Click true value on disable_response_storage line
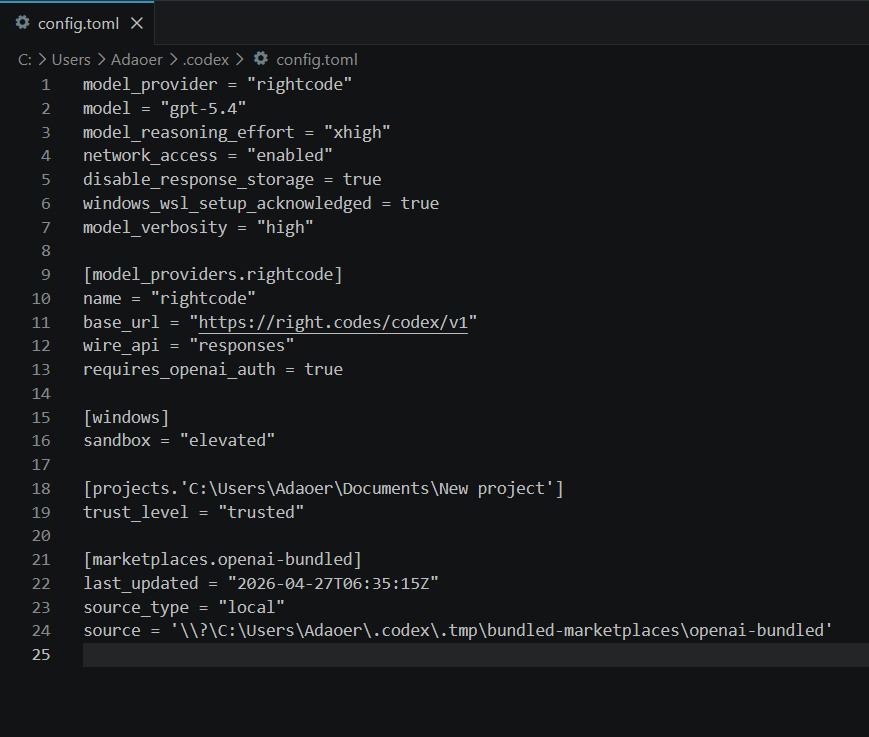Screen dimensions: 869x737 pos(361,179)
